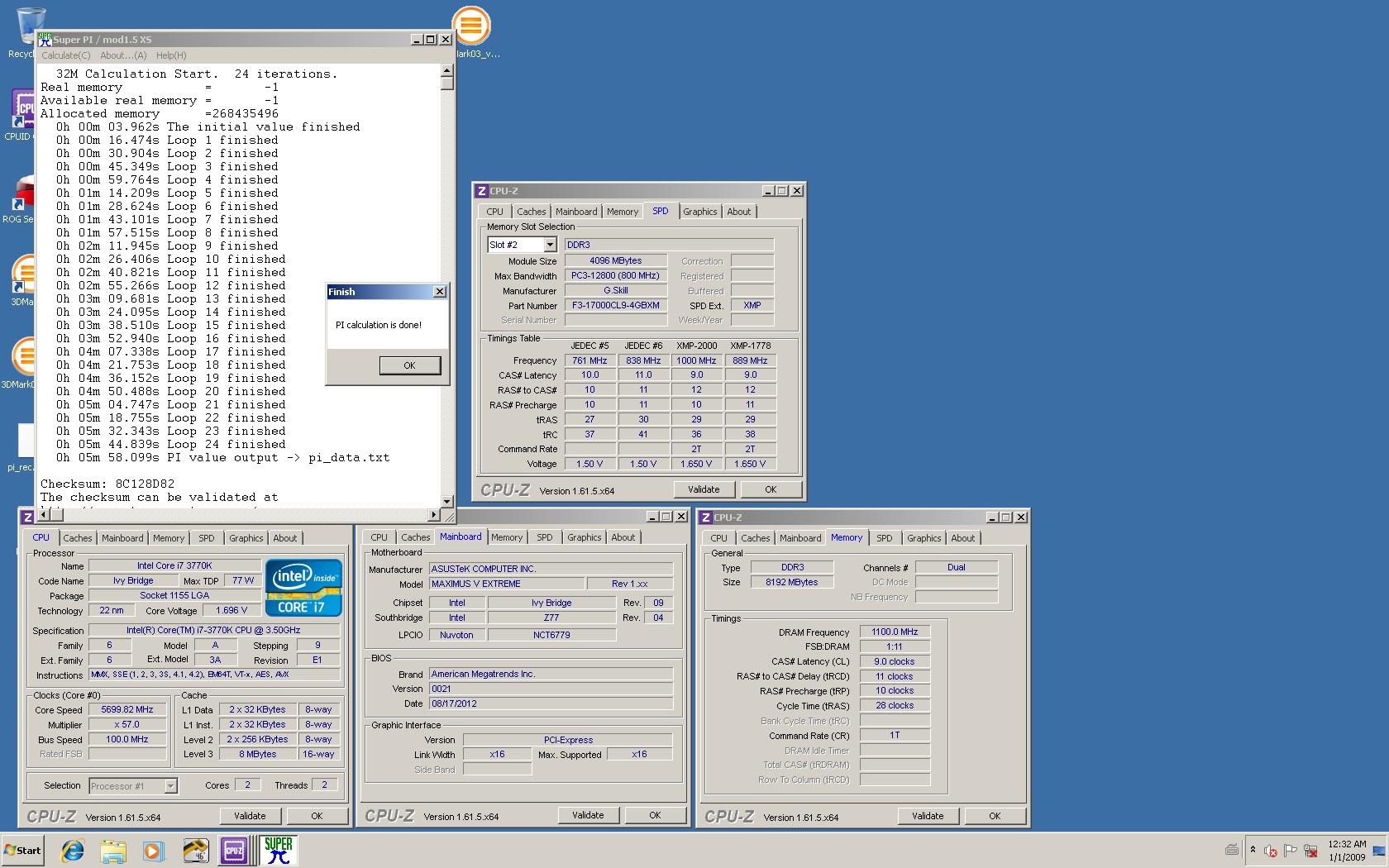Click OK in the Memory window
1389x868 pixels.
click(995, 816)
